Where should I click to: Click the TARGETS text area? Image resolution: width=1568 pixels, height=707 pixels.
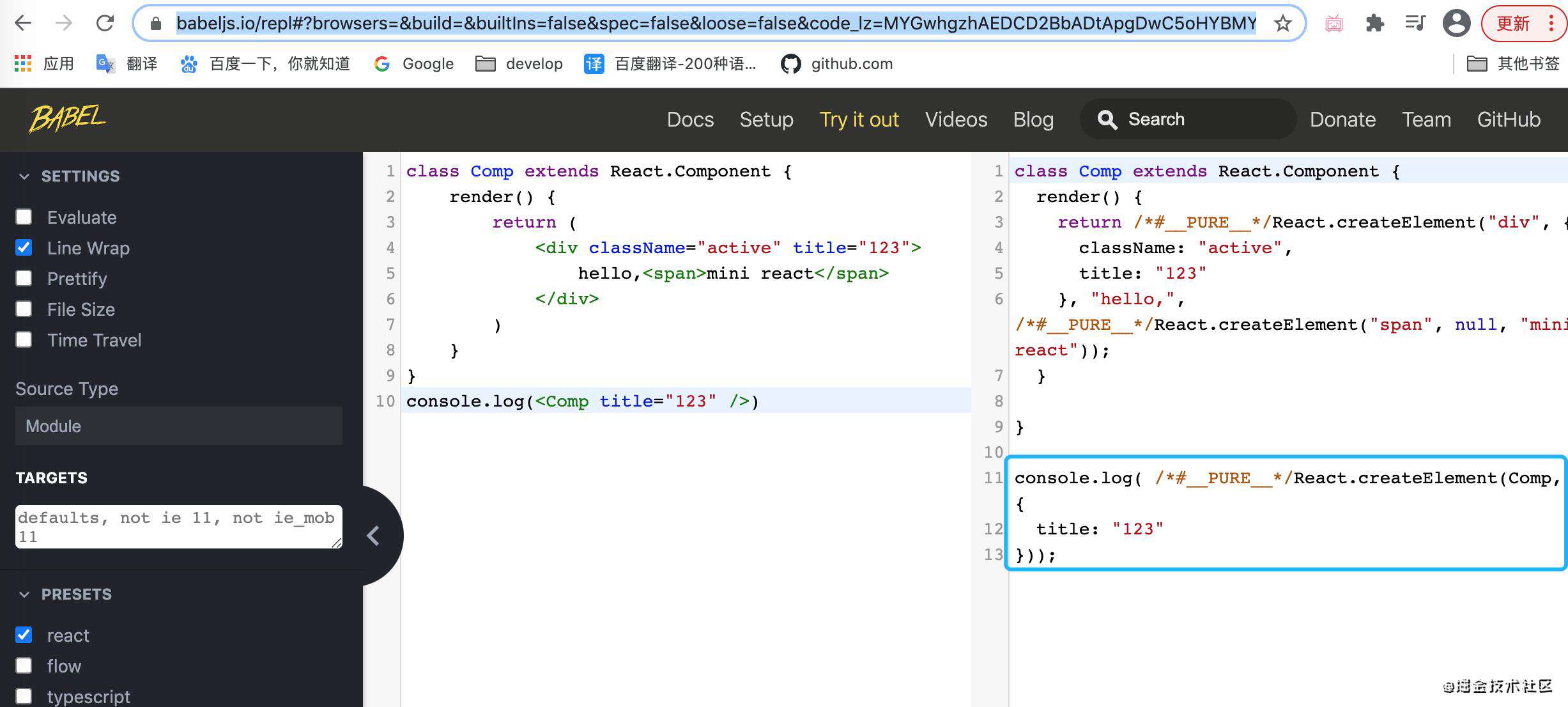pyautogui.click(x=179, y=527)
